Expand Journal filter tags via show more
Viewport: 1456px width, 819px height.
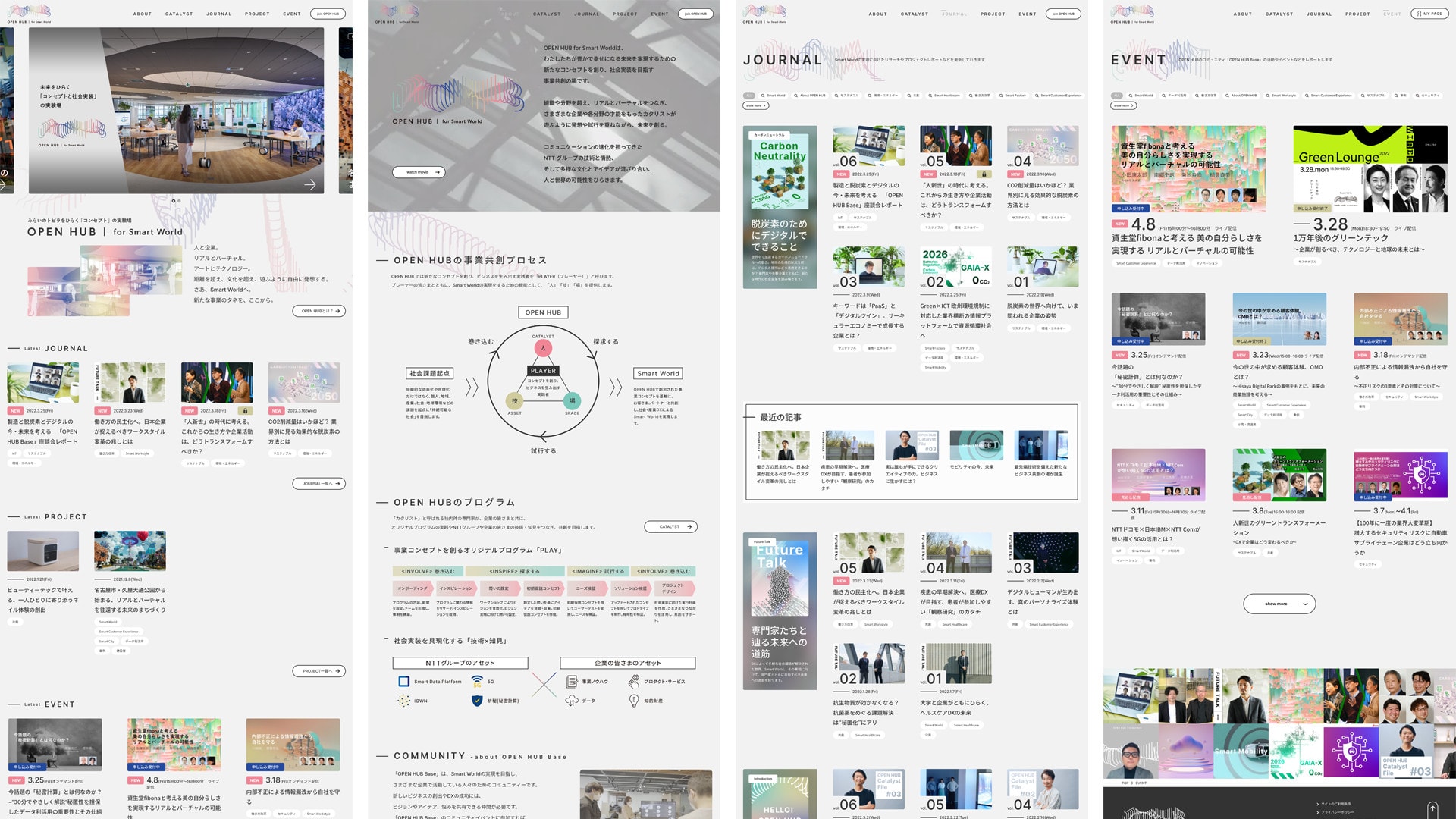[x=755, y=105]
